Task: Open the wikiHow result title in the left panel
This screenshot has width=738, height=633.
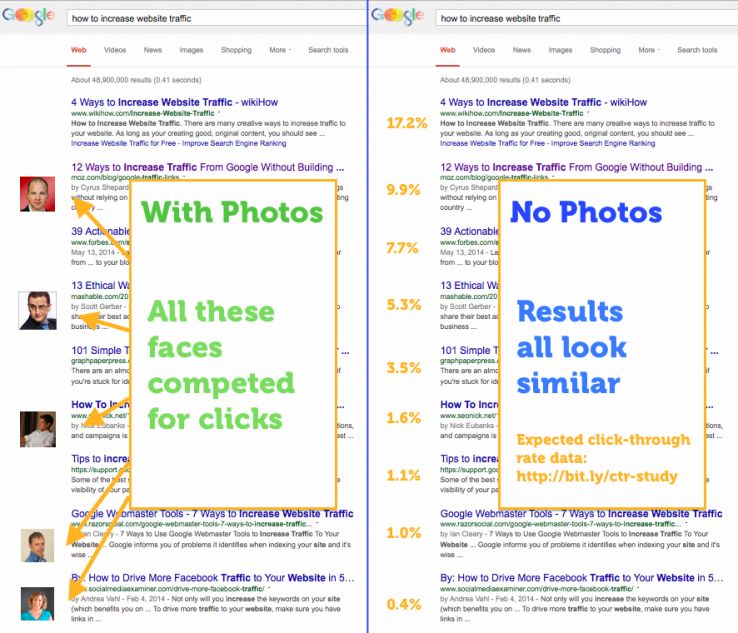Action: tap(176, 102)
